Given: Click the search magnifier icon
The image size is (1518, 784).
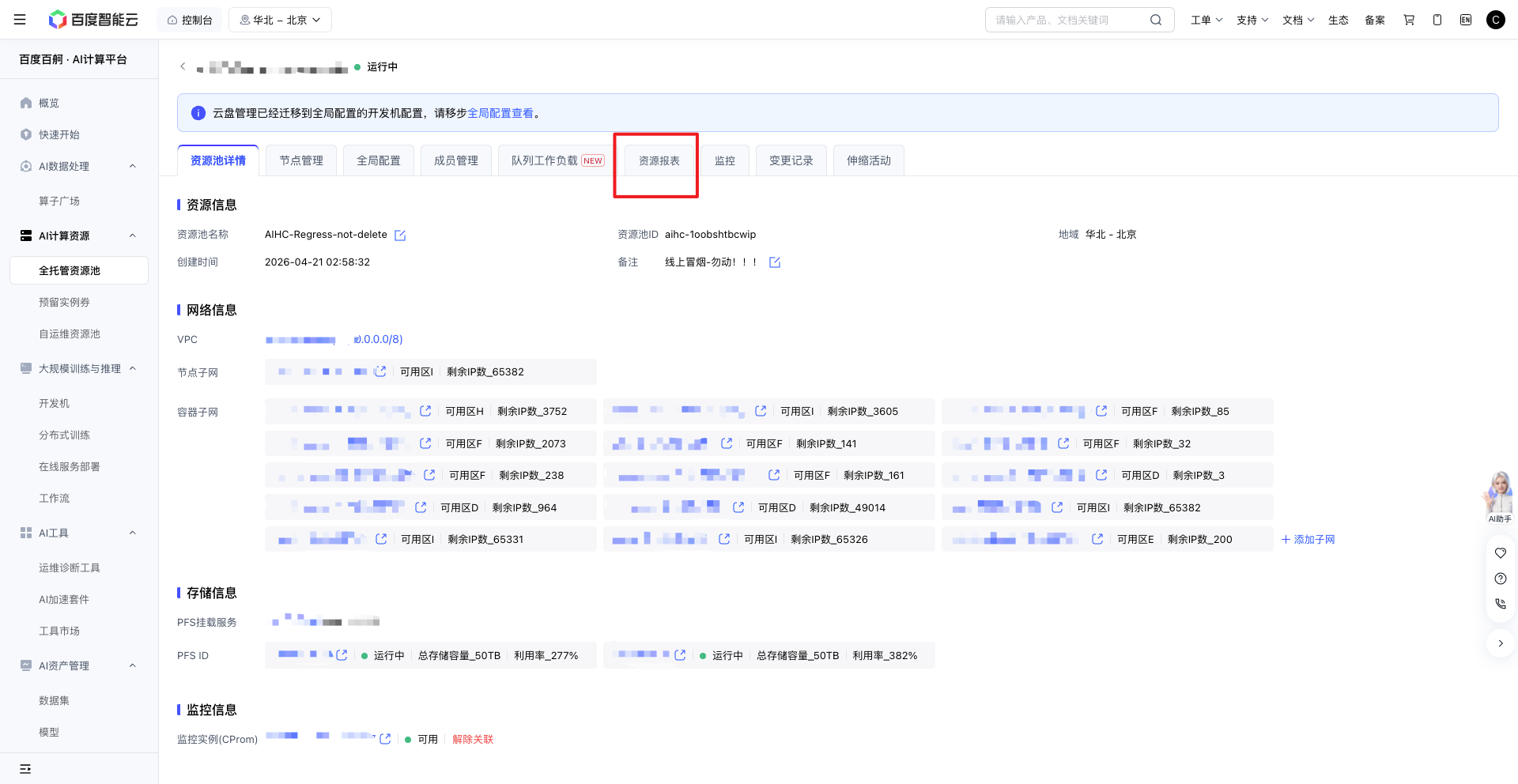Looking at the screenshot, I should pos(1156,20).
